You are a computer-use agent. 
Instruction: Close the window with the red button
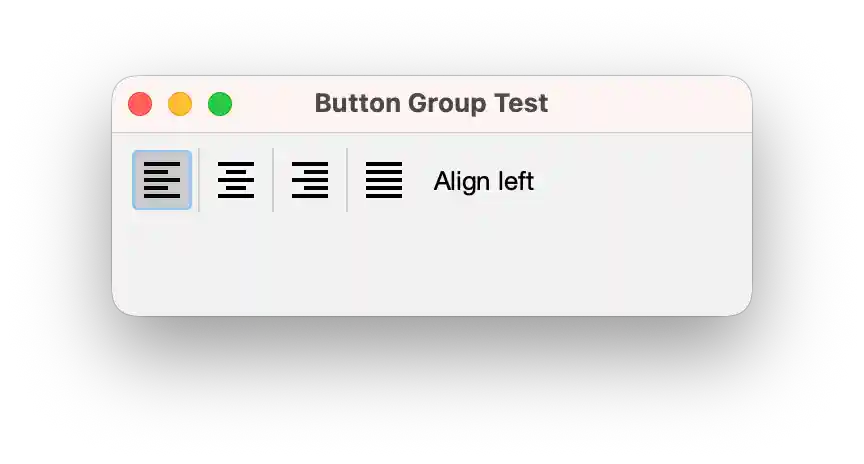140,104
